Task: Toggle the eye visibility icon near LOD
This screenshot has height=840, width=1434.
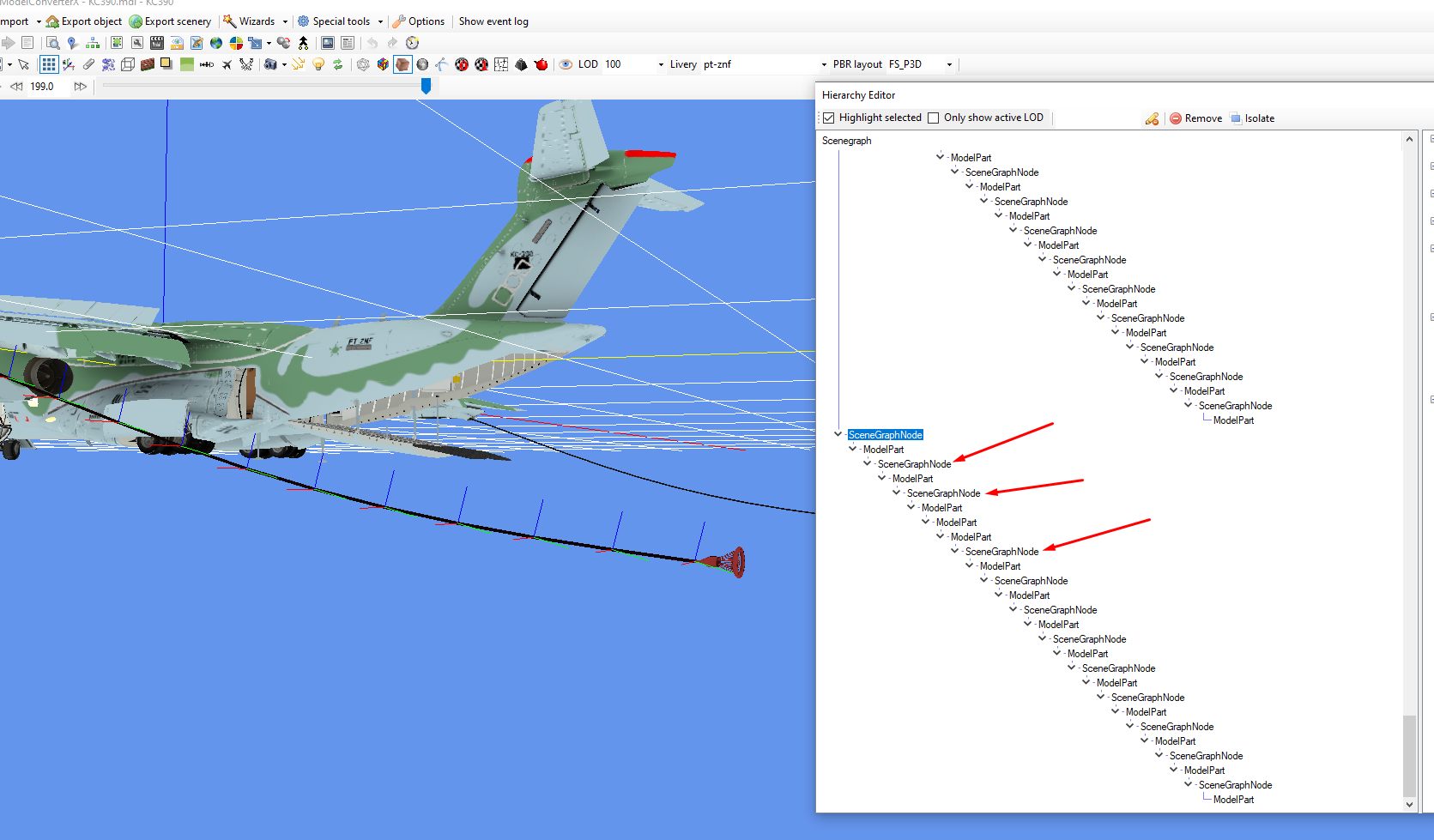Action: point(566,64)
